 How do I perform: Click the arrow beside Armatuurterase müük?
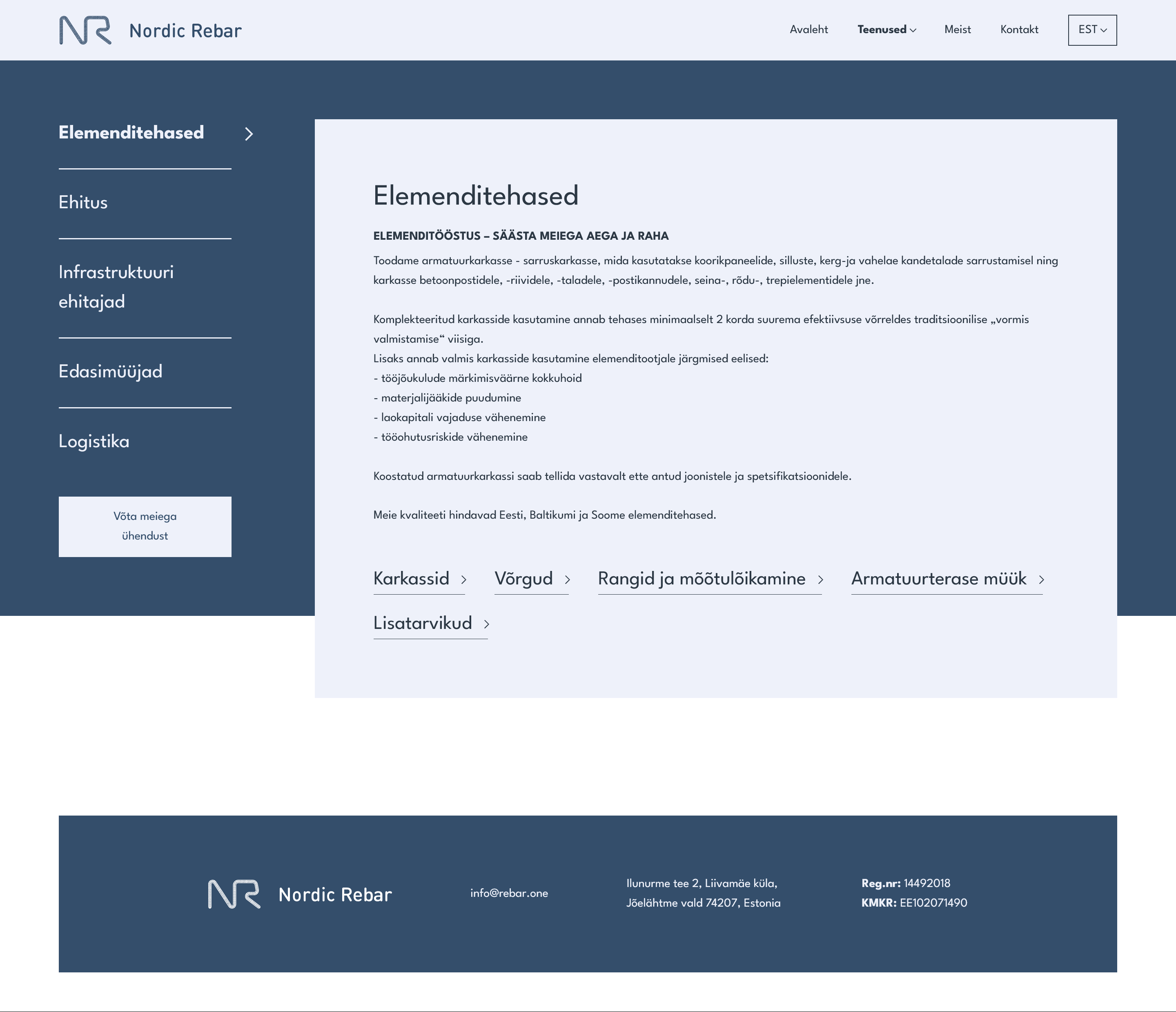point(1042,580)
